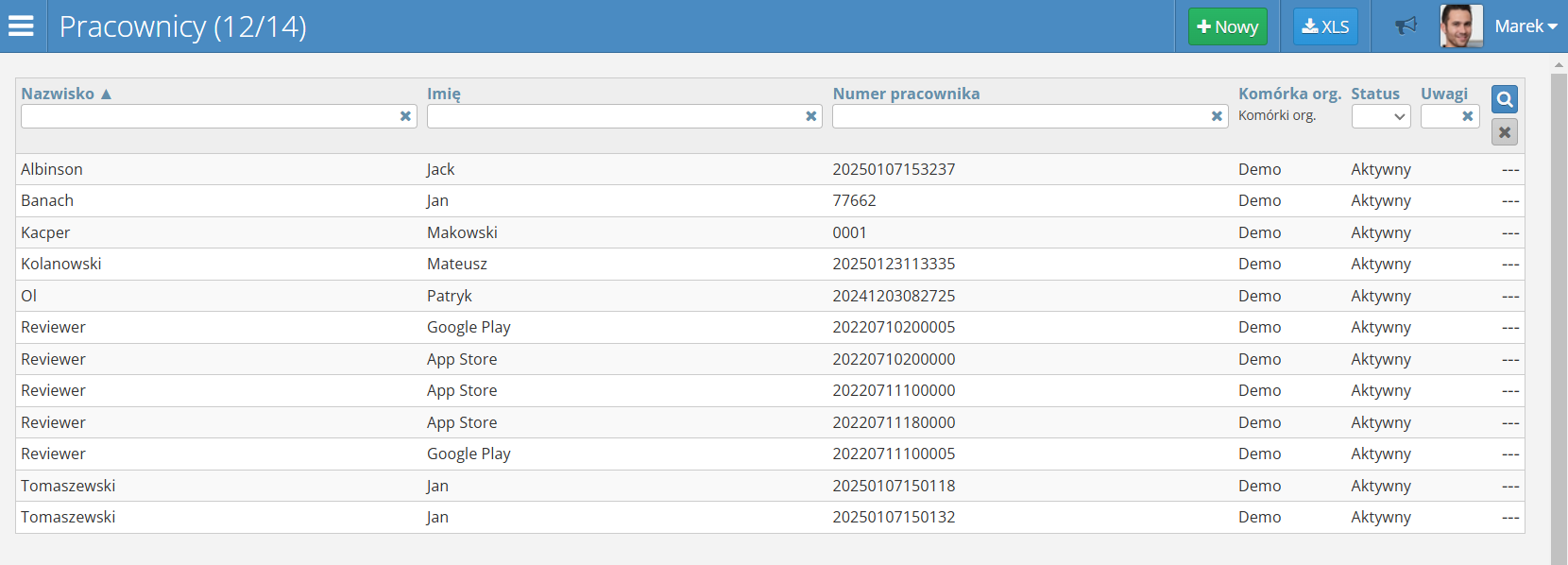Clear the Imię filter field X icon

pyautogui.click(x=810, y=116)
